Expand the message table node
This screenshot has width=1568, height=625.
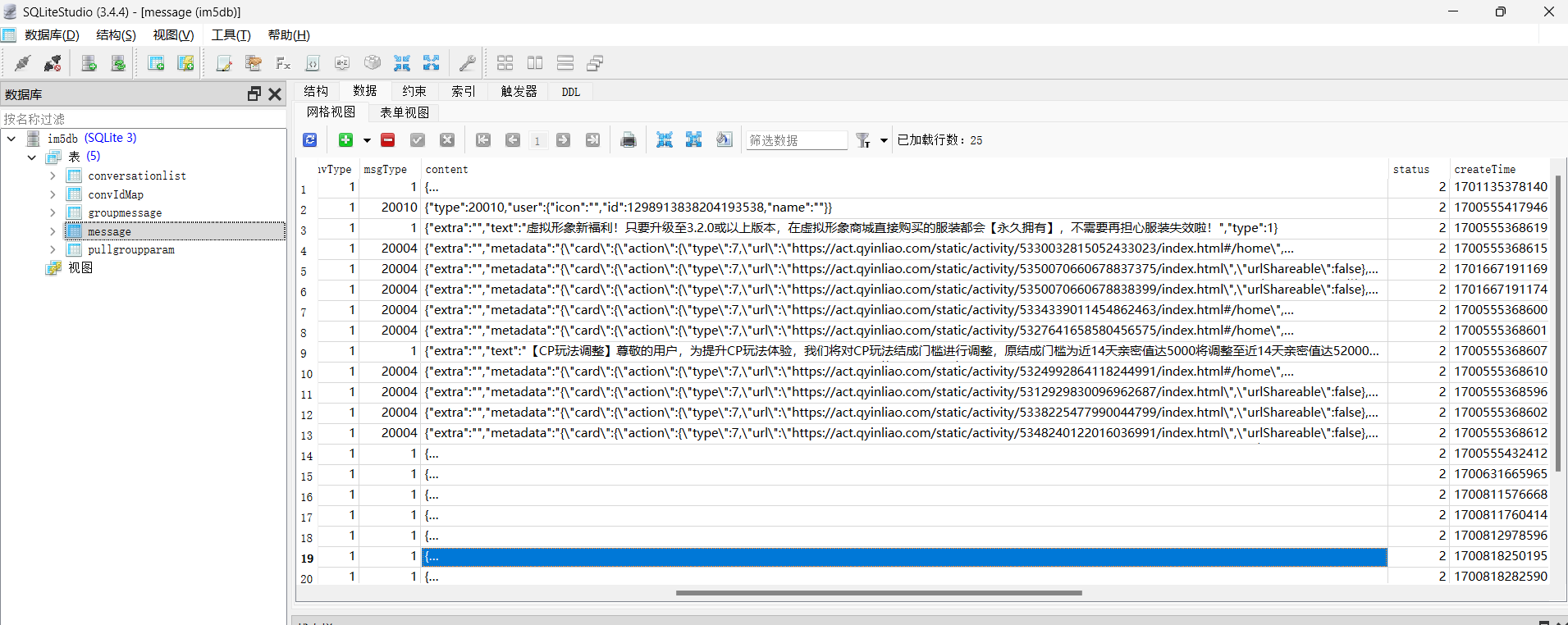coord(53,231)
